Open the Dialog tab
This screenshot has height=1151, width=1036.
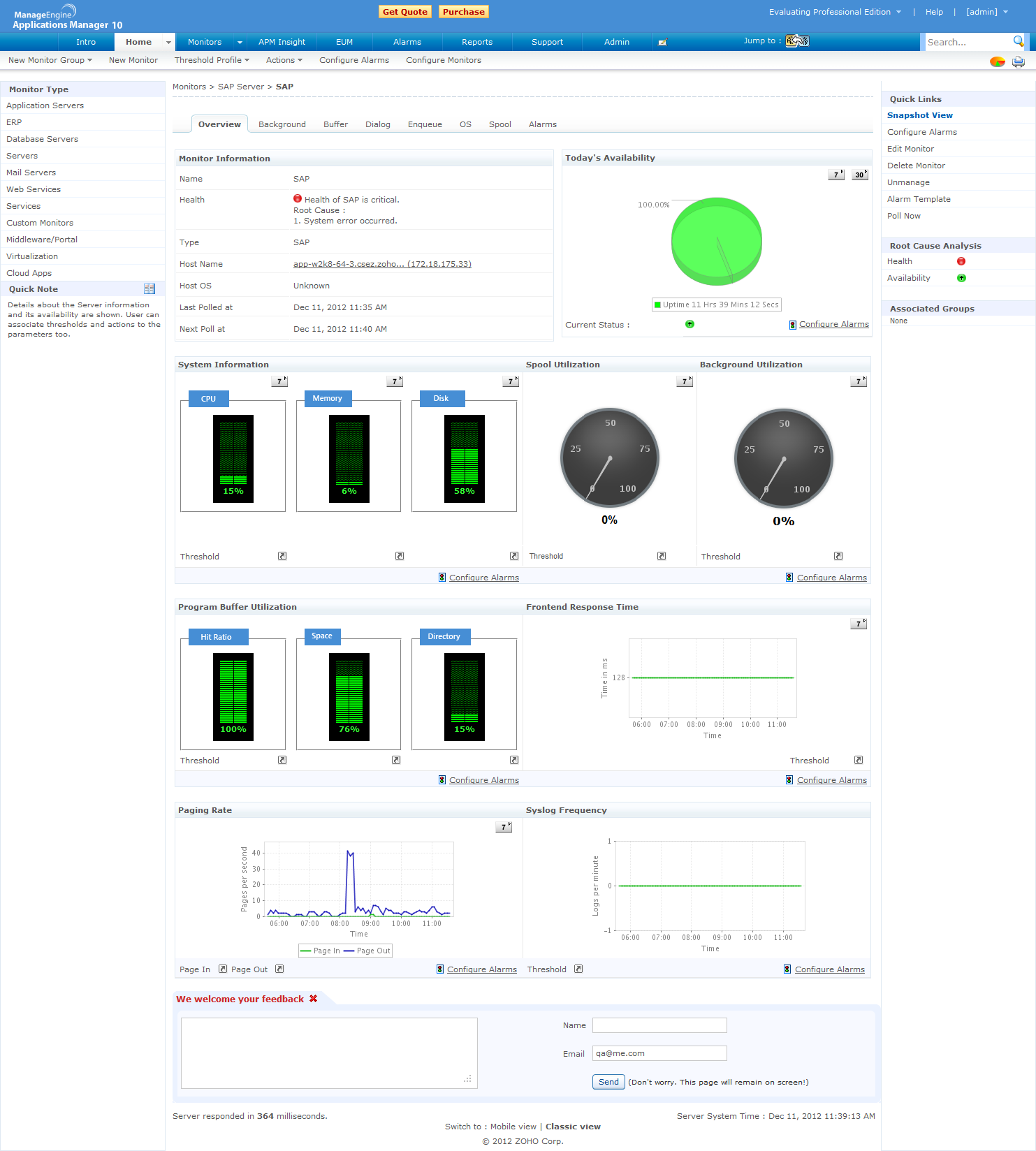[x=378, y=124]
